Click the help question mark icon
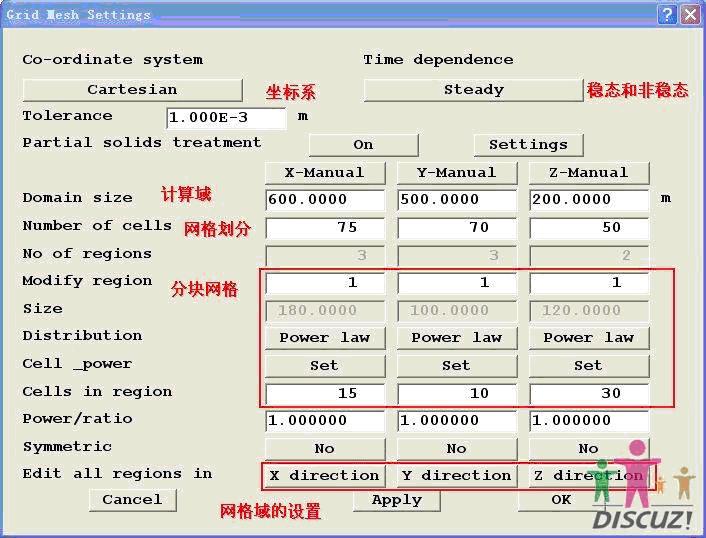This screenshot has width=706, height=538. [x=667, y=14]
